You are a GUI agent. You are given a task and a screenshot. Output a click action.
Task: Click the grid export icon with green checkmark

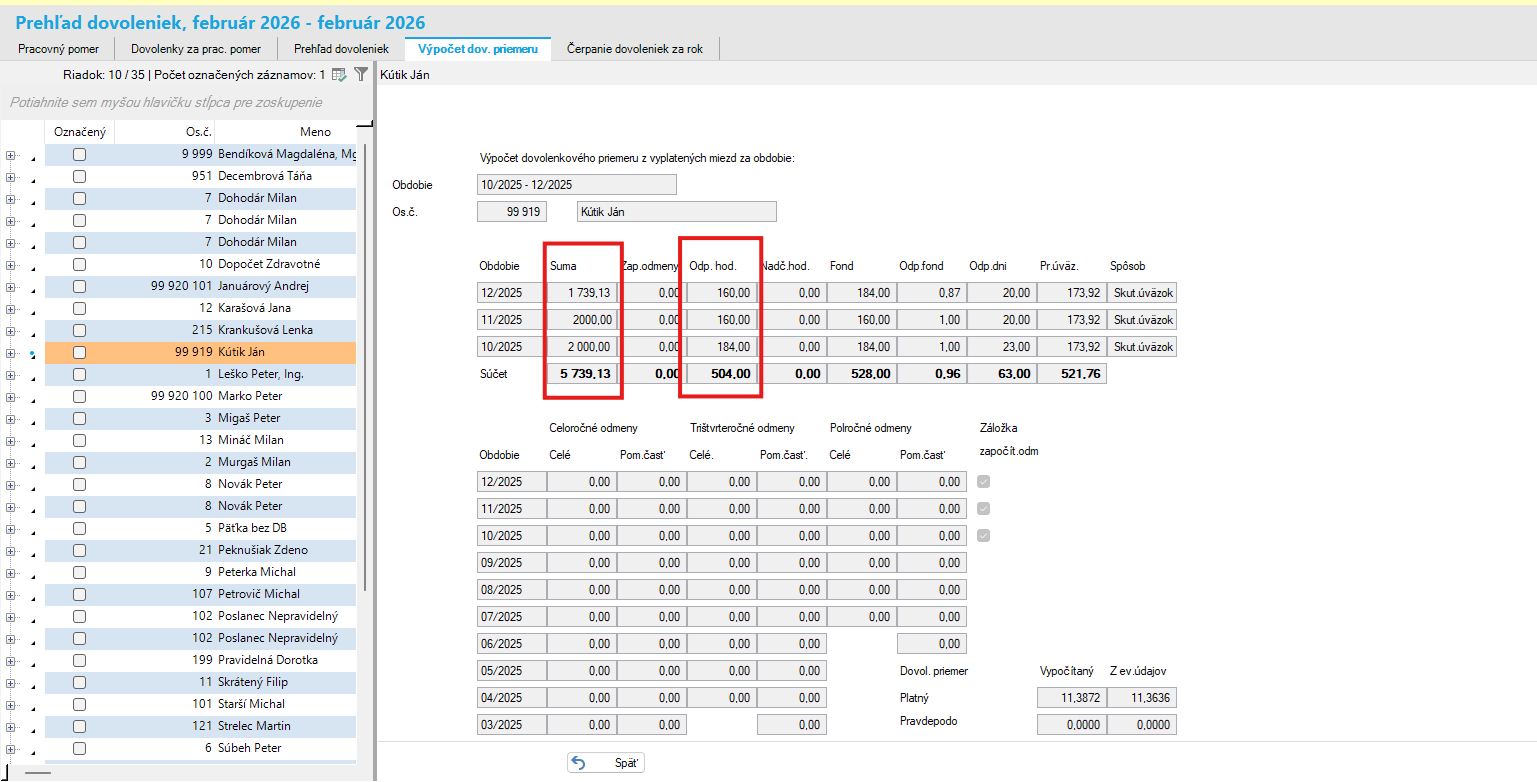pyautogui.click(x=339, y=75)
